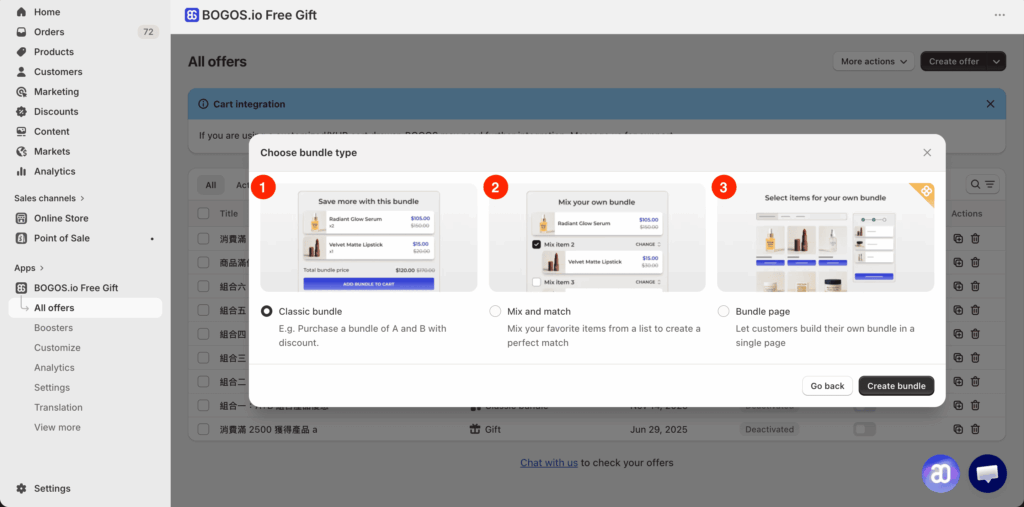The image size is (1024, 507).
Task: Click the Marketing target icon
Action: tap(22, 91)
